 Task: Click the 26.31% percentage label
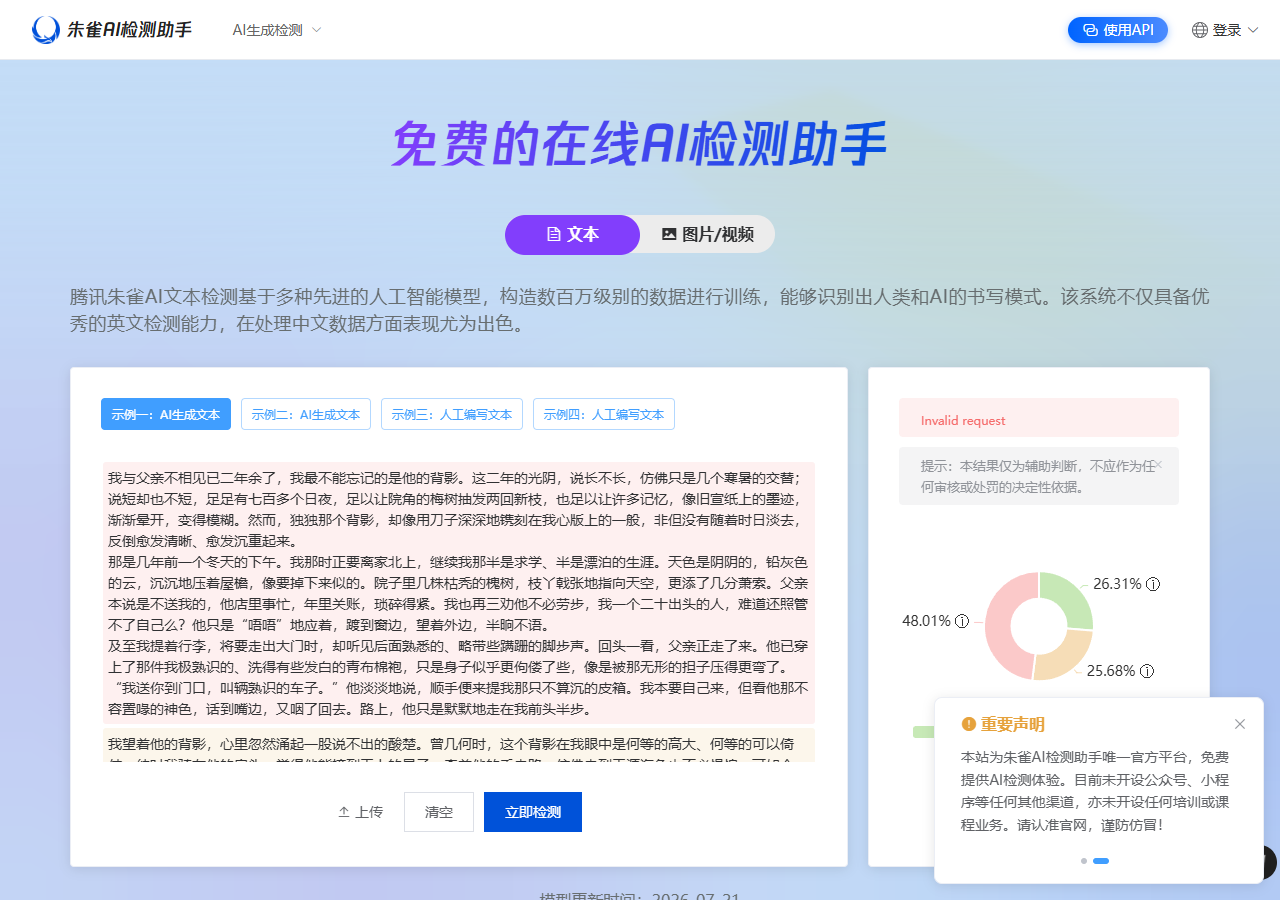click(1117, 584)
